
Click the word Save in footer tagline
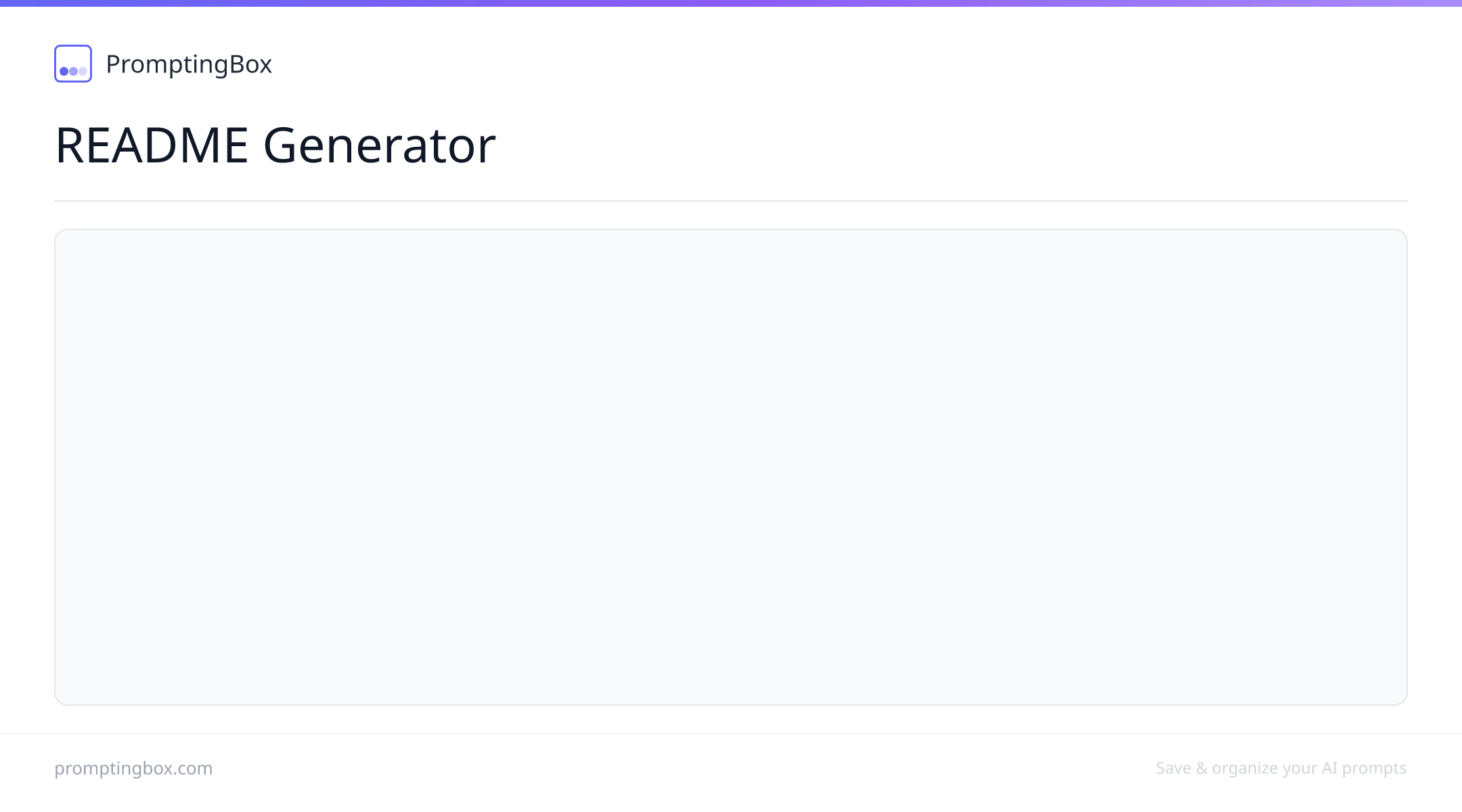click(x=1174, y=768)
